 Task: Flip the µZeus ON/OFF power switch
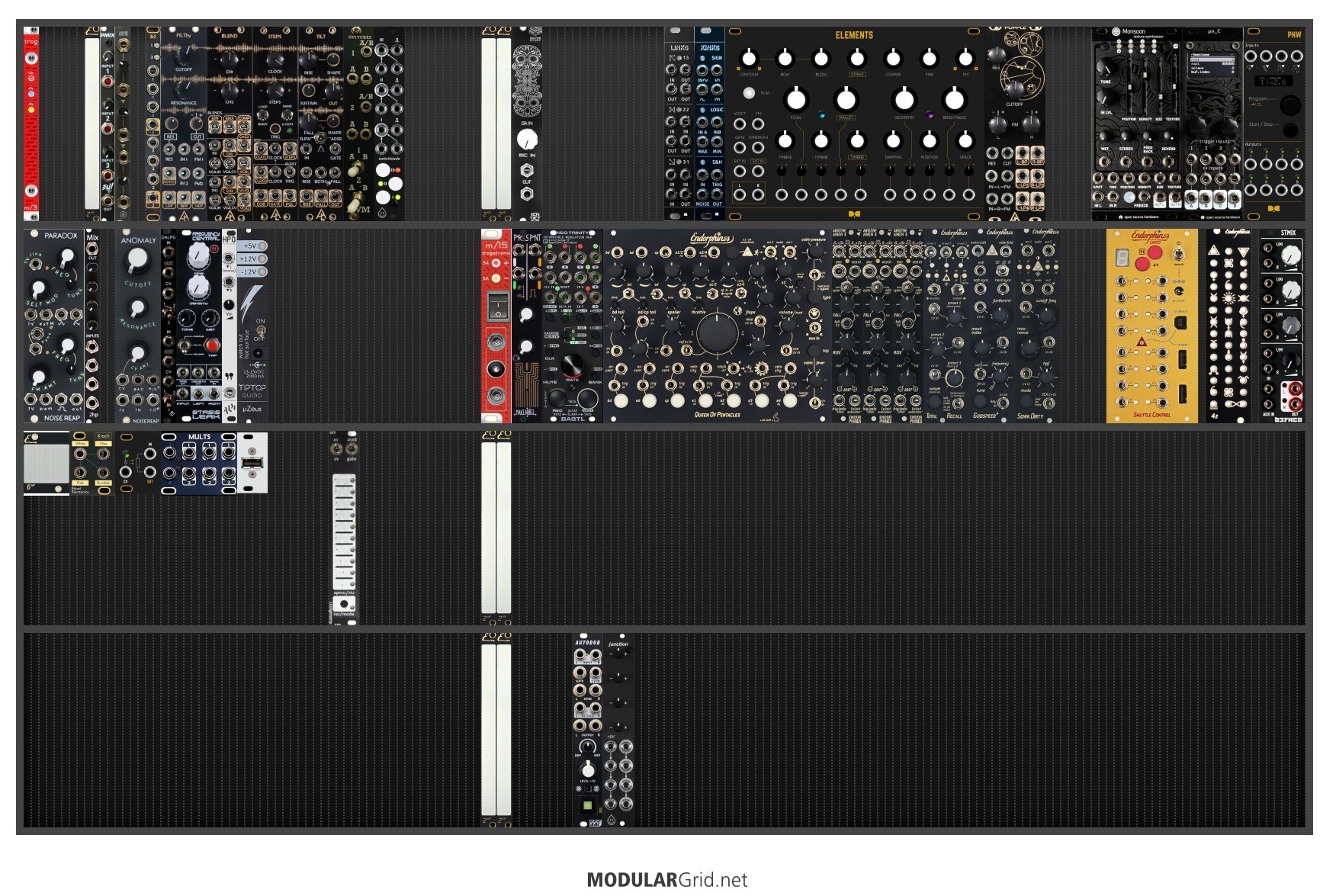point(260,331)
